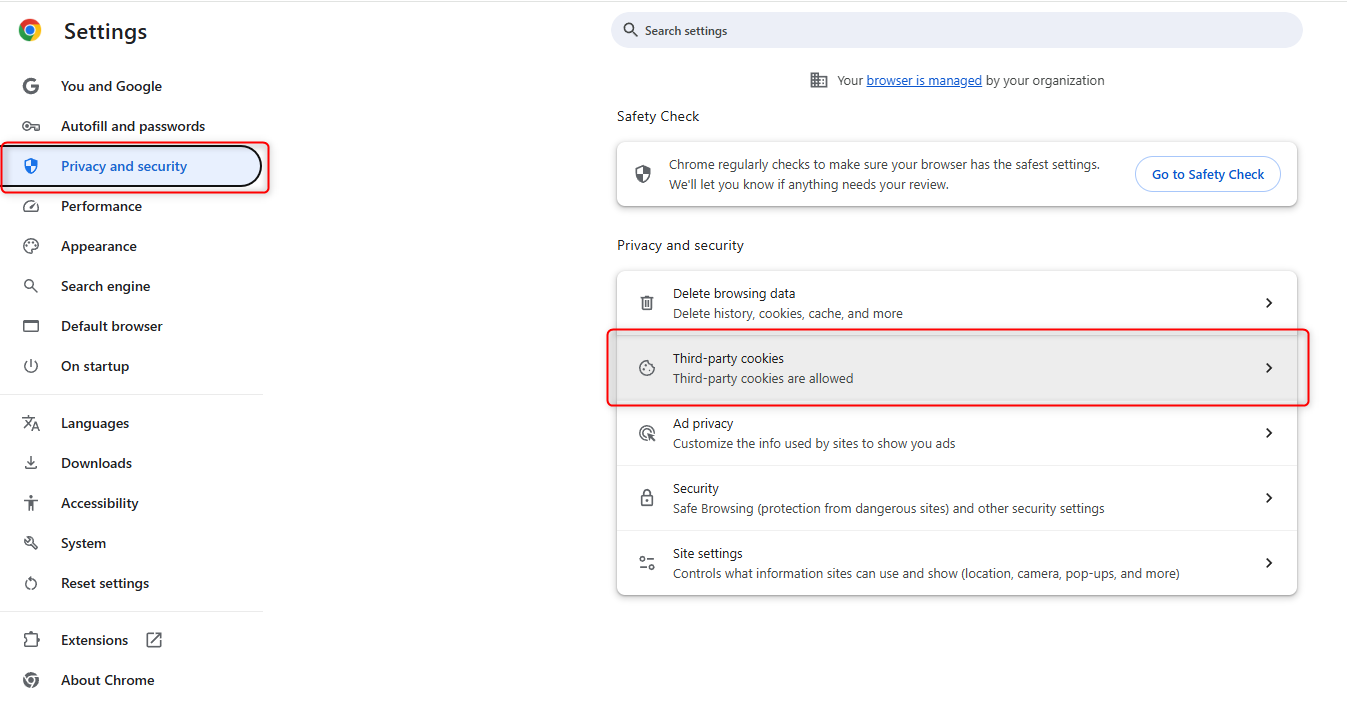Click the restore icon for Reset settings
The image size is (1347, 715).
(x=31, y=583)
